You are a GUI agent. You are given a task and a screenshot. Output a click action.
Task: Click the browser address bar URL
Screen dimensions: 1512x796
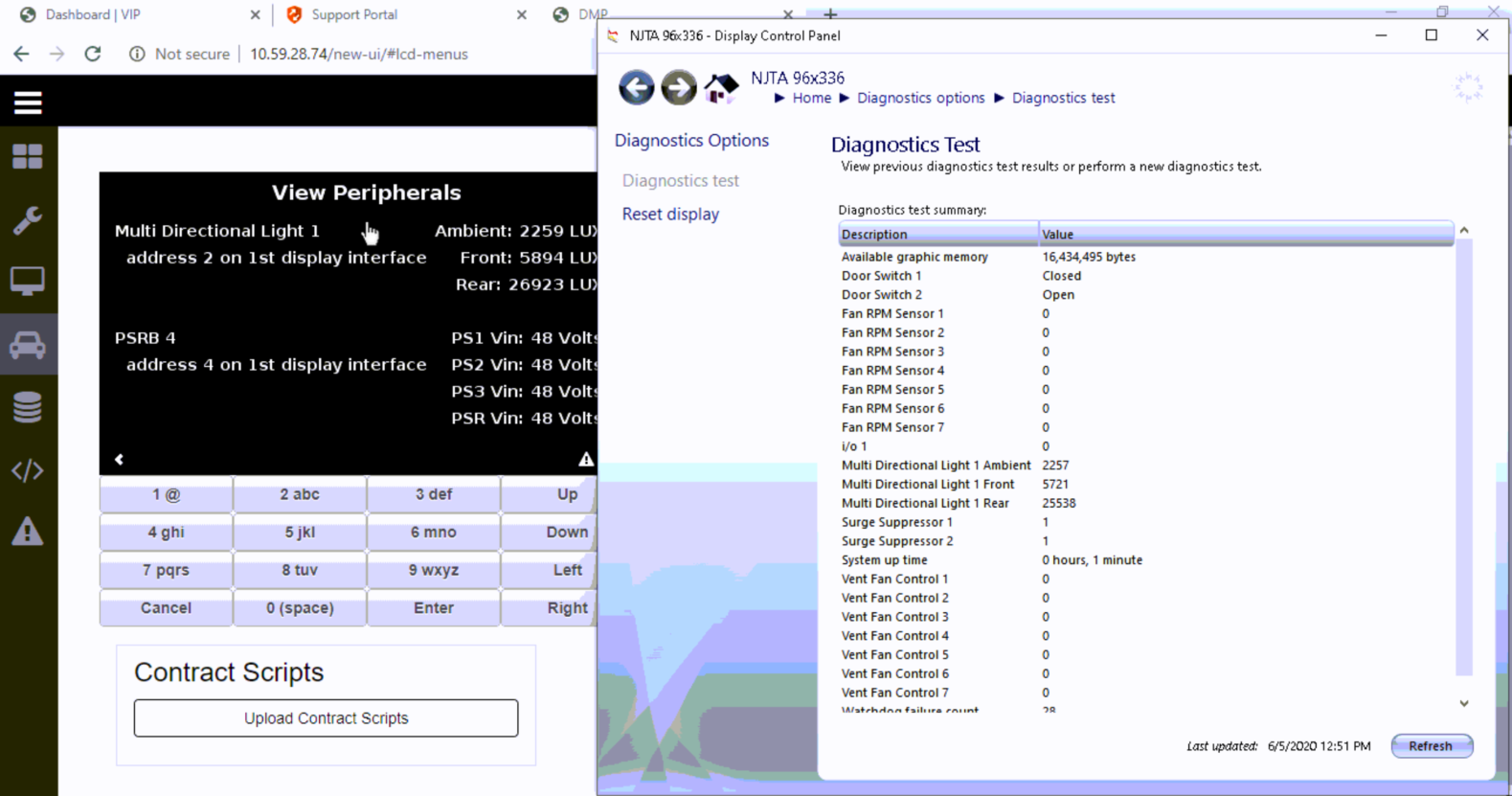[359, 55]
